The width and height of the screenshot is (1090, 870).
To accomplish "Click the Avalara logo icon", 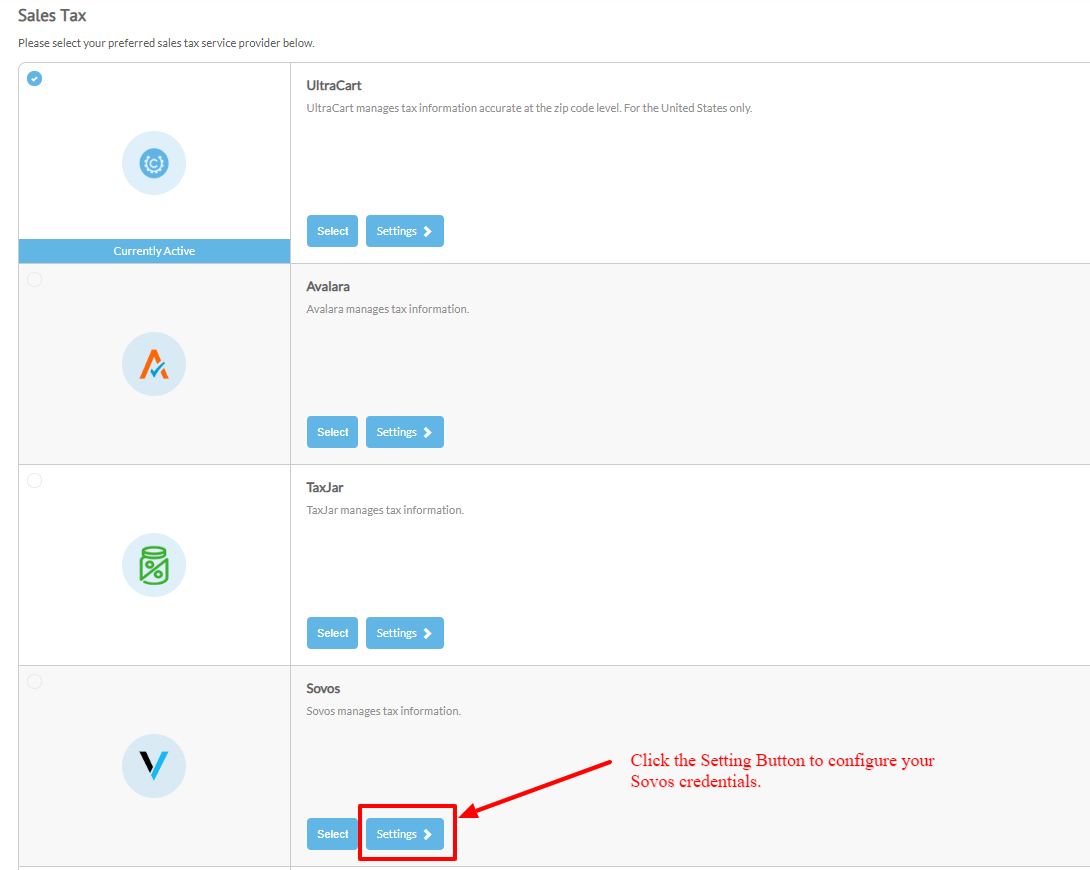I will pyautogui.click(x=154, y=364).
